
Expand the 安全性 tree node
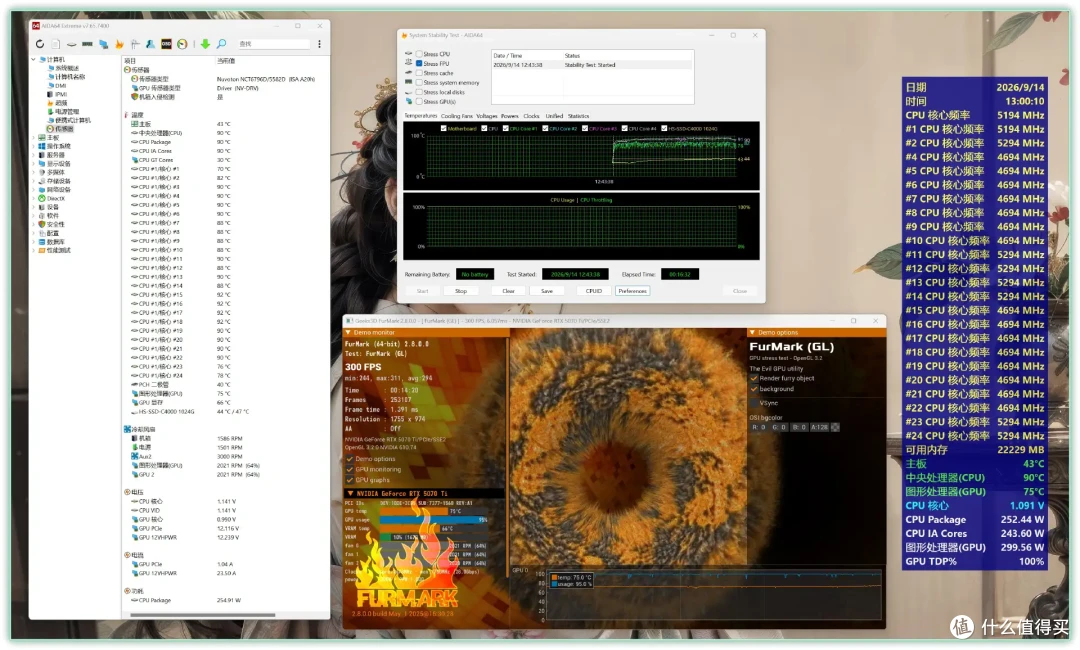click(34, 224)
